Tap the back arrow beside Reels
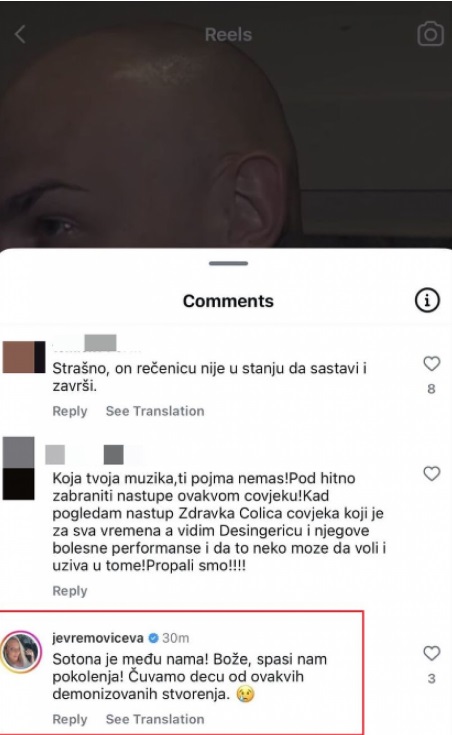Image resolution: width=452 pixels, height=735 pixels. (x=20, y=34)
